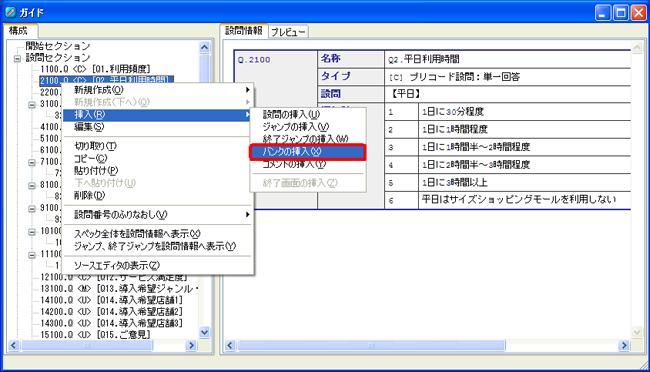Viewport: 650px width, 372px height.
Task: Click submenu arrow next to 新規作成(O)
Action: [247, 90]
